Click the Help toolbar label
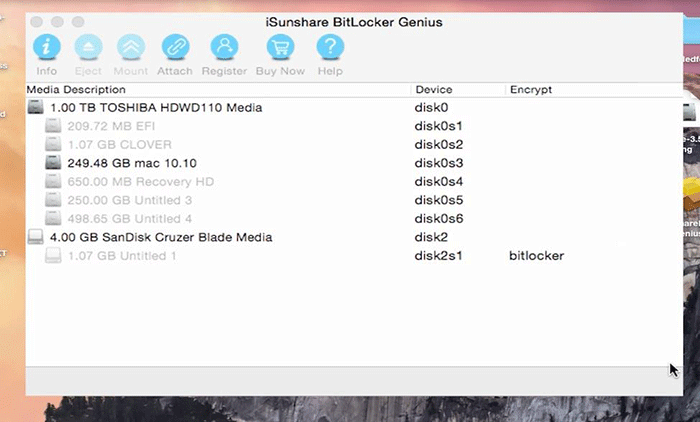Image resolution: width=700 pixels, height=422 pixels. tap(330, 71)
